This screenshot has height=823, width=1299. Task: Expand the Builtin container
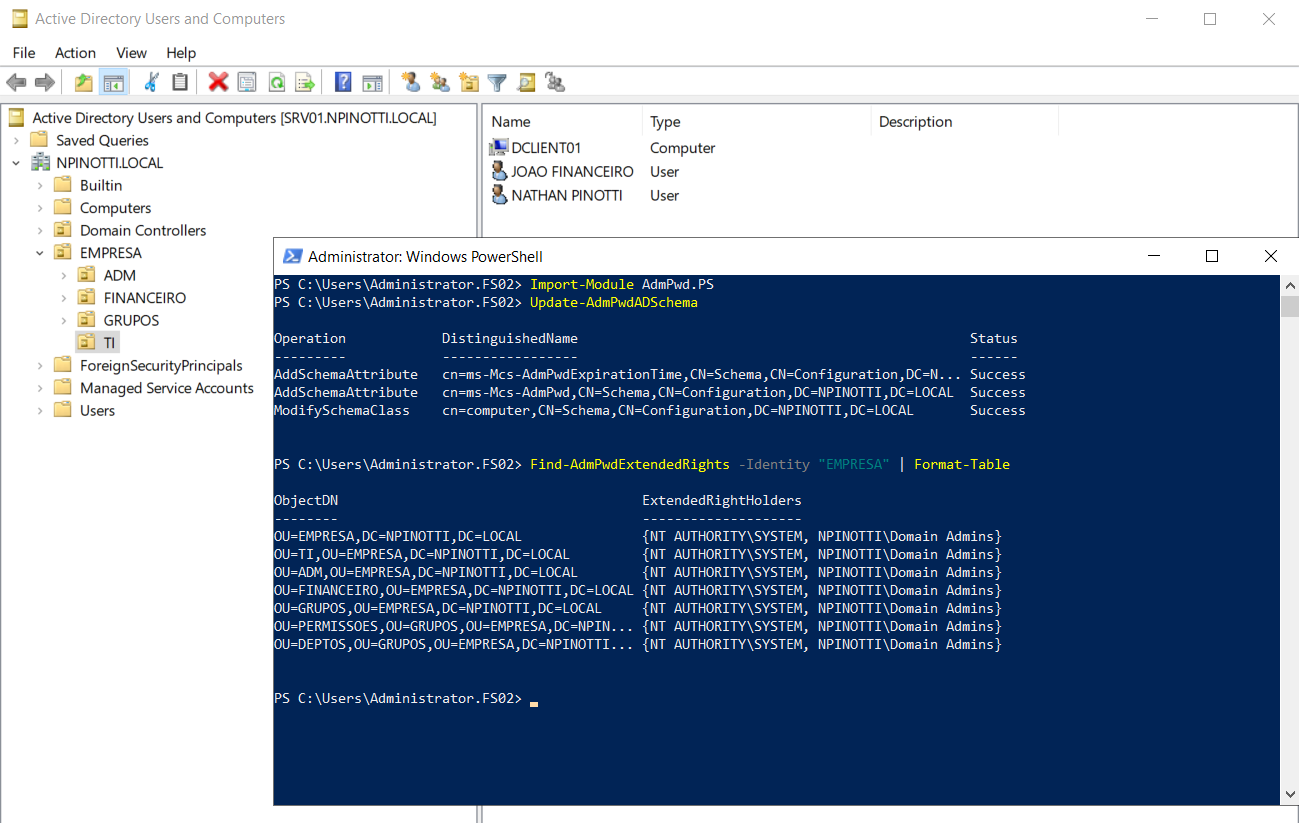pos(40,186)
